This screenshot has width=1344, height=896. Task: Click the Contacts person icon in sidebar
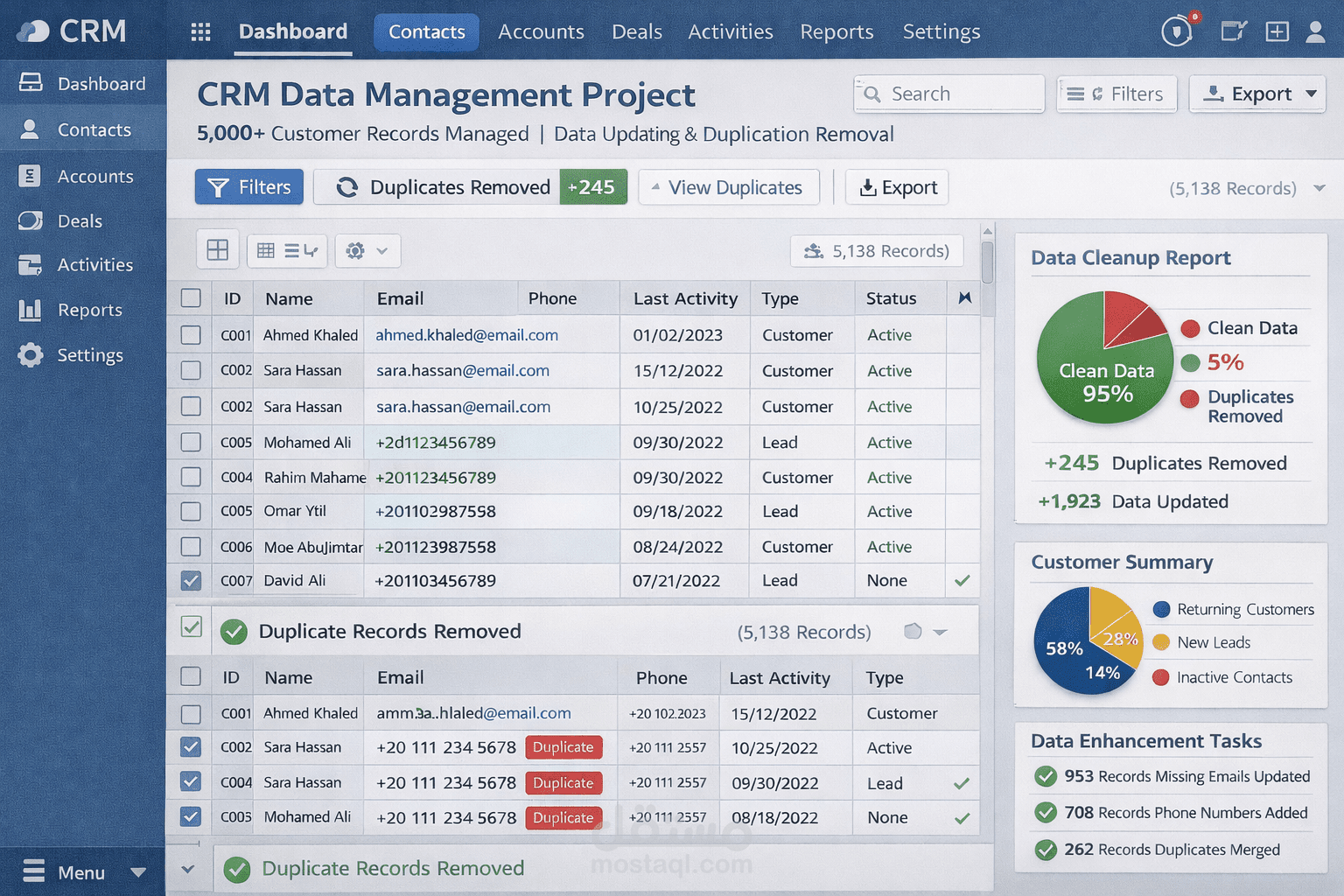point(30,129)
